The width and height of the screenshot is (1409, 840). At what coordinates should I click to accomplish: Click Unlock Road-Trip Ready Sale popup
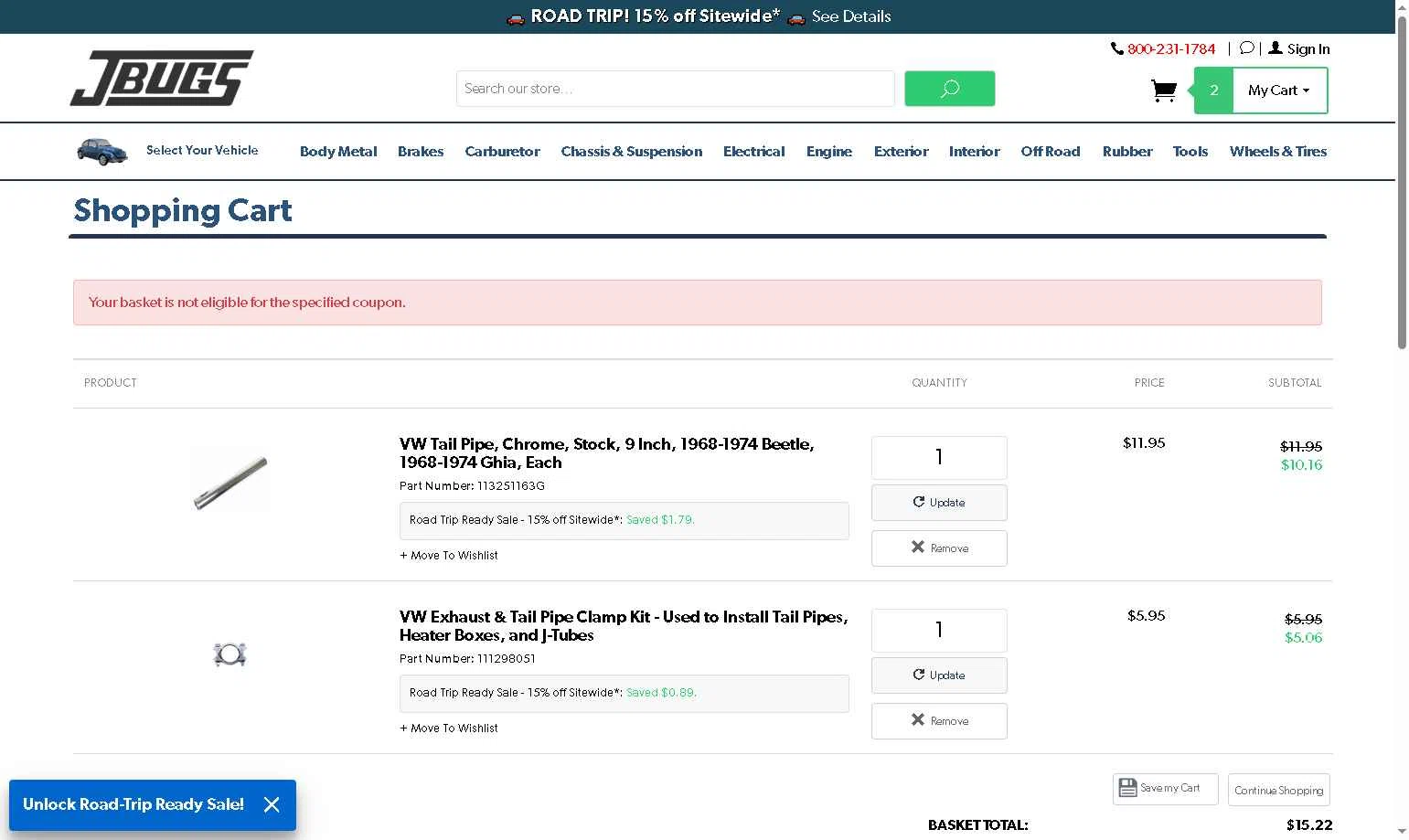tap(133, 804)
